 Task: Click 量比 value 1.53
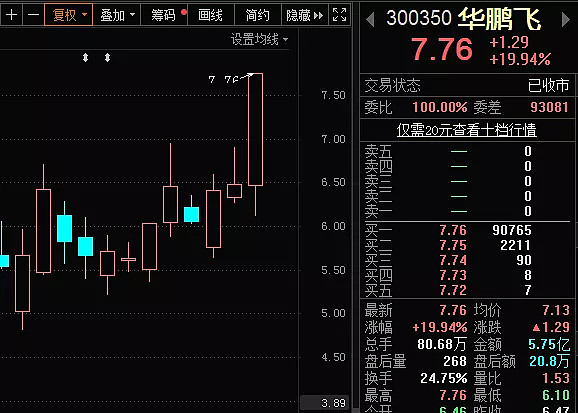(556, 378)
